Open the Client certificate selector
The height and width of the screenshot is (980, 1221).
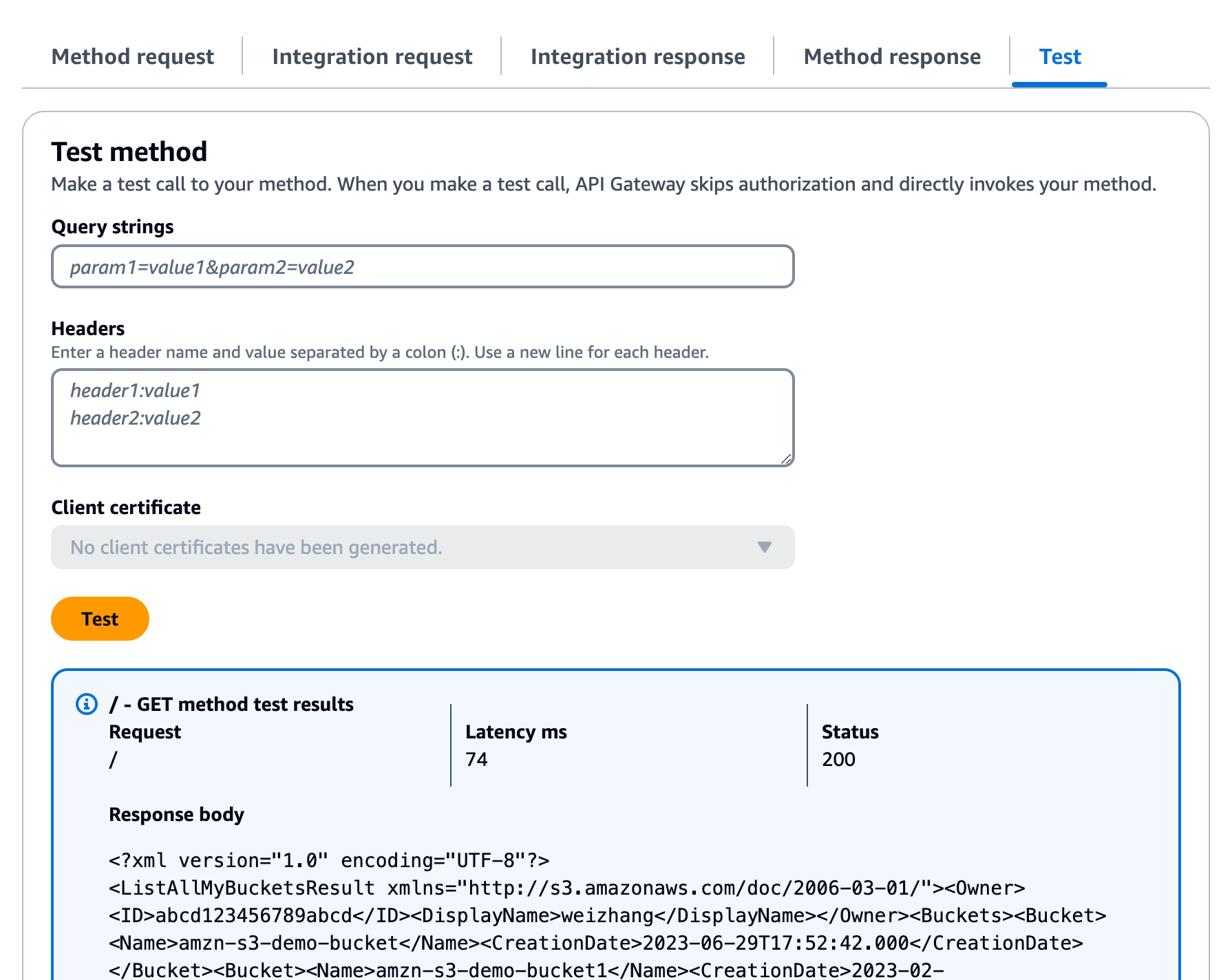422,547
